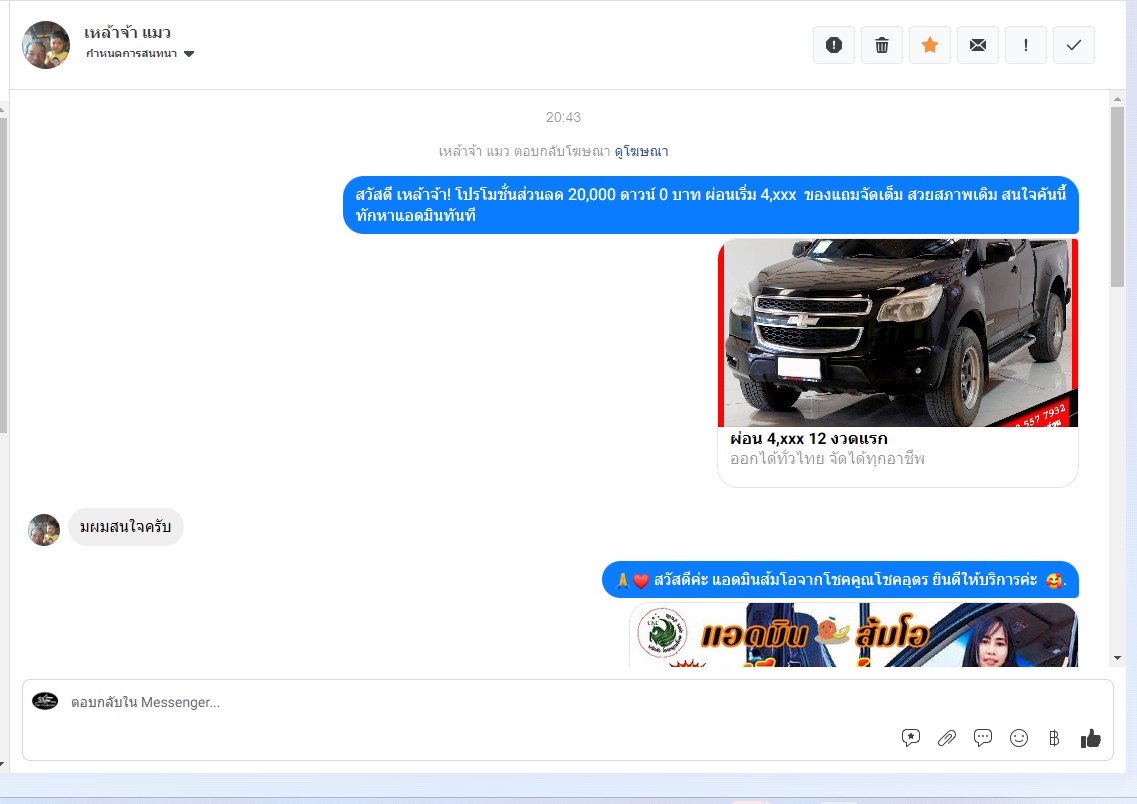
Task: Mark conversation as spam with exclamation circle icon
Action: click(834, 45)
